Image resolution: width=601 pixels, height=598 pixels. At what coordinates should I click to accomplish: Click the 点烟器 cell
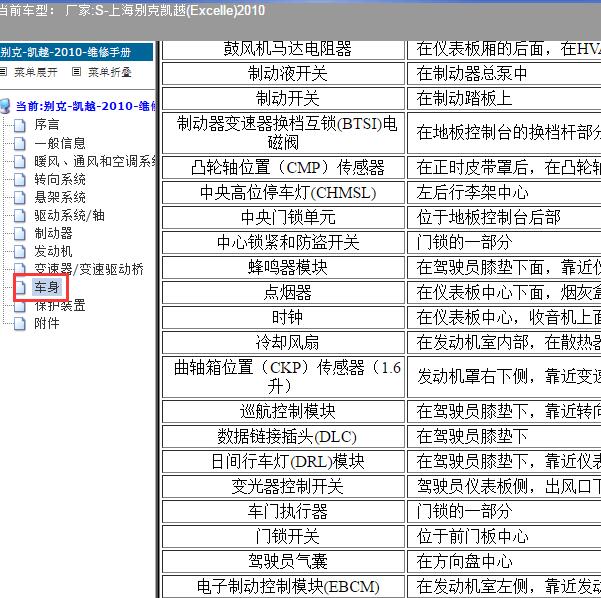(x=283, y=292)
